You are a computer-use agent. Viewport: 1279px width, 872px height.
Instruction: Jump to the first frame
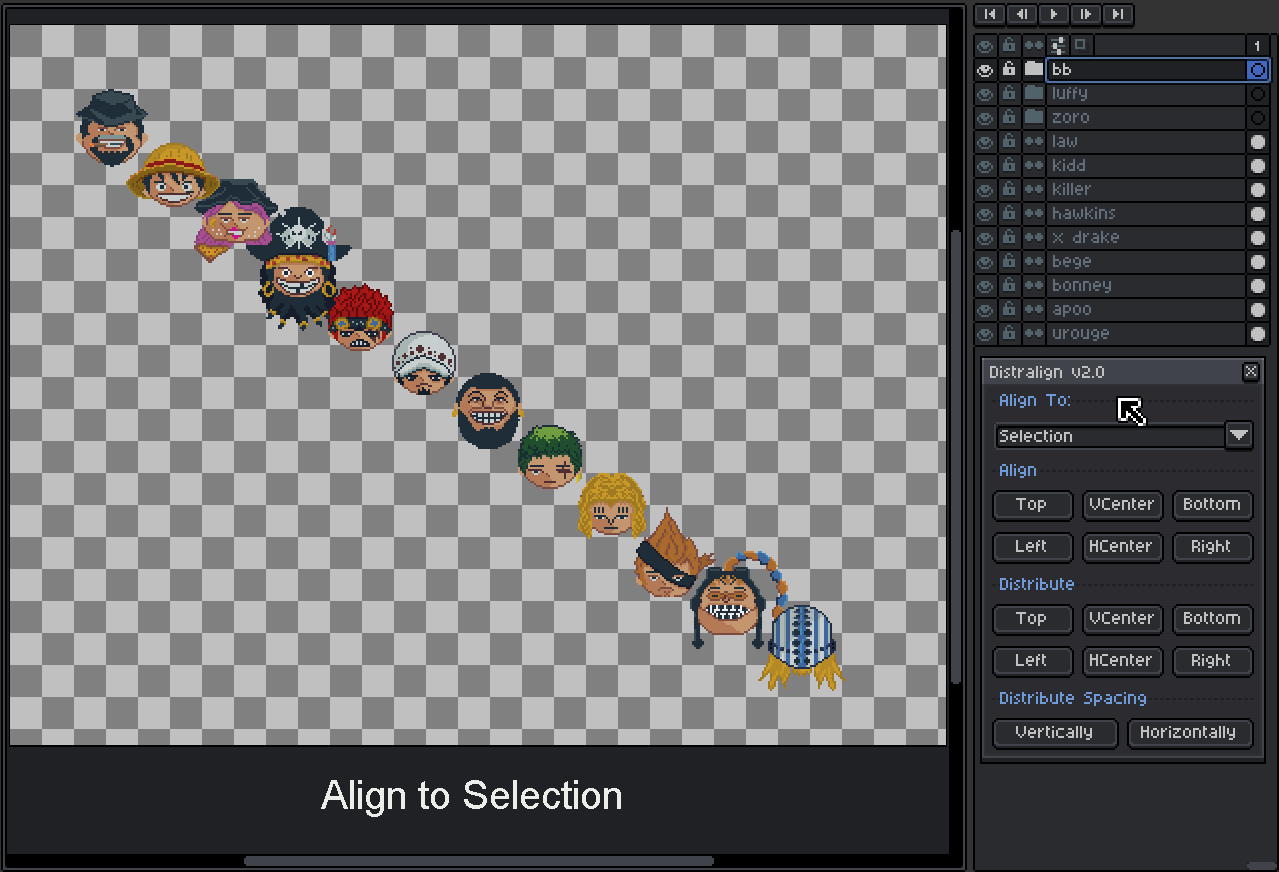pyautogui.click(x=990, y=14)
